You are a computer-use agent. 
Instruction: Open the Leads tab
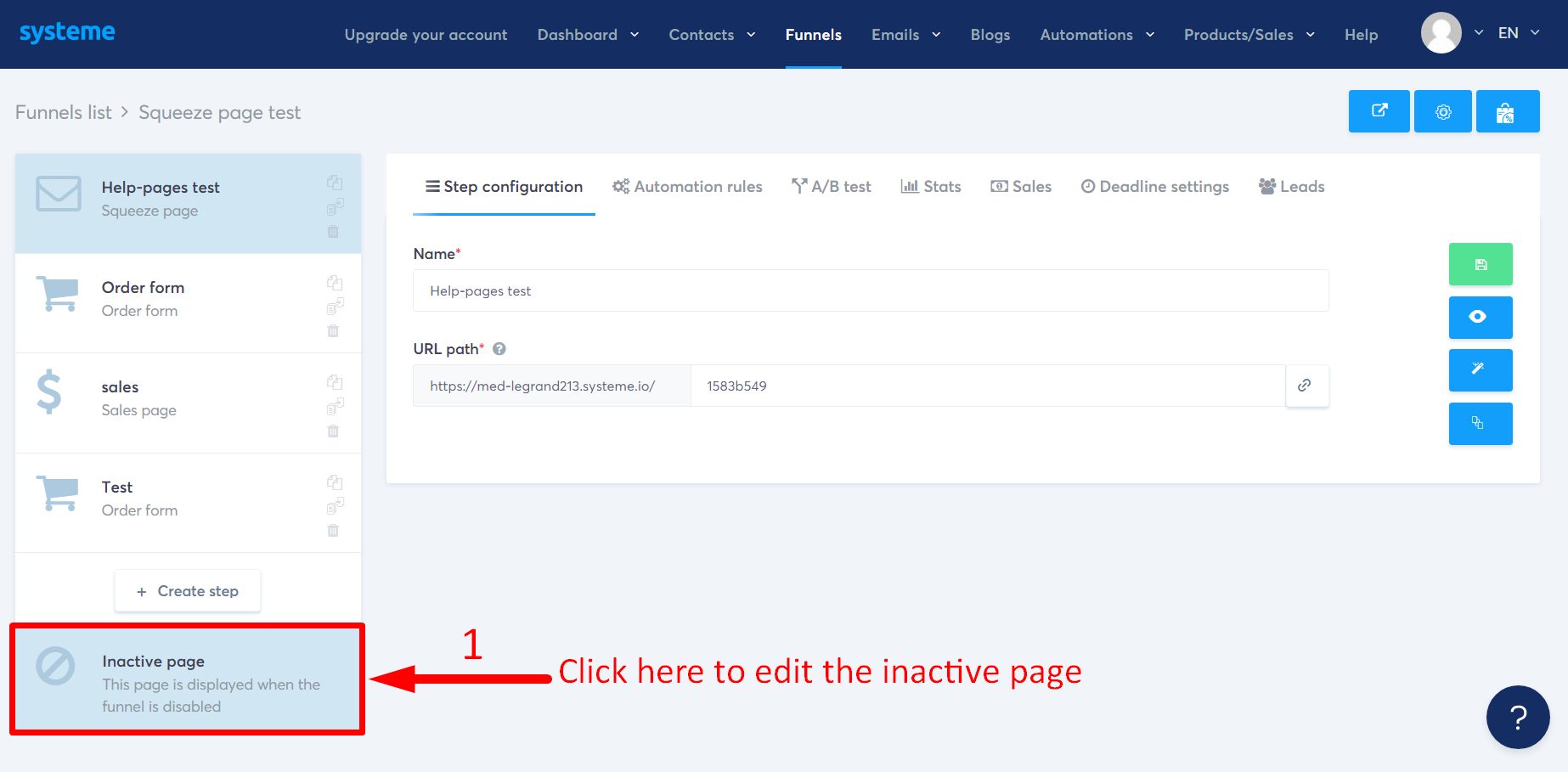pyautogui.click(x=1291, y=186)
